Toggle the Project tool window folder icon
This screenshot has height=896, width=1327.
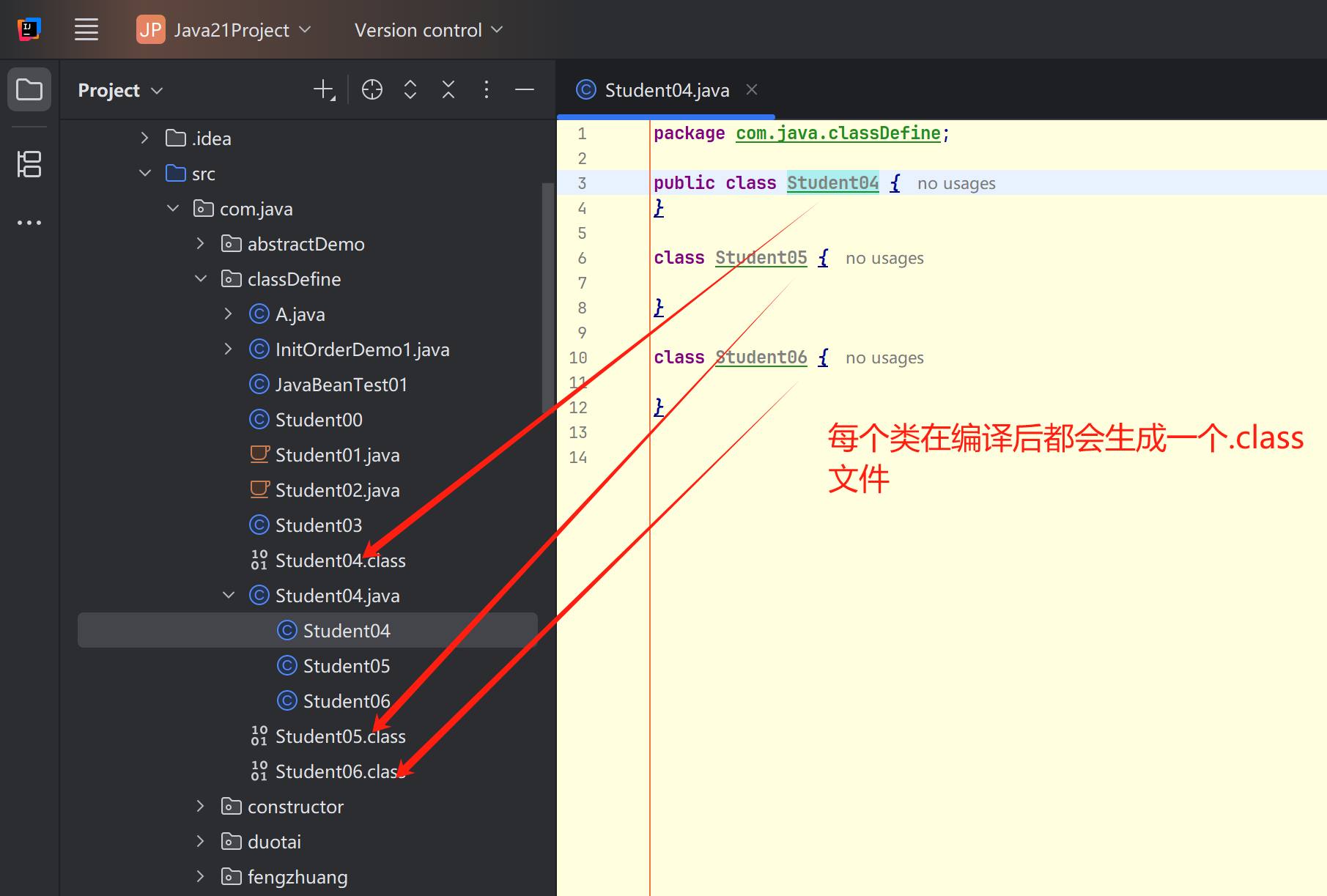29,89
